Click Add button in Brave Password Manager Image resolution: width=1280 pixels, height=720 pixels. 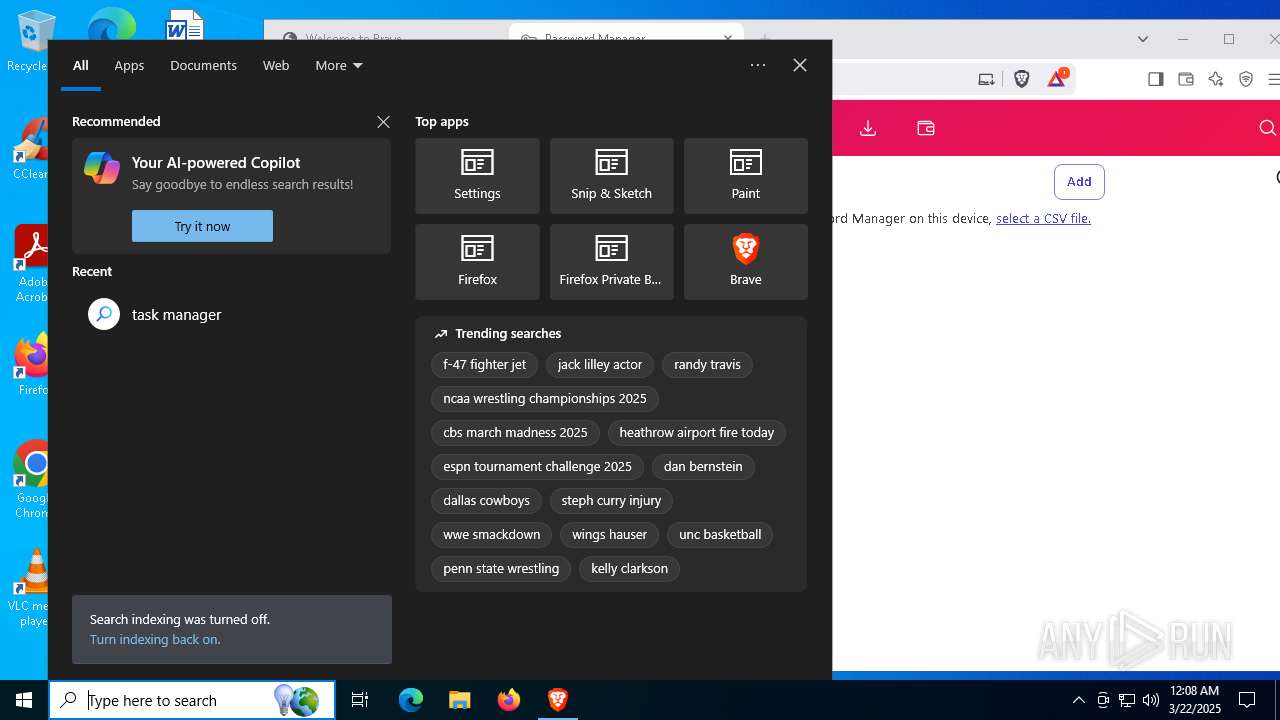pos(1079,182)
